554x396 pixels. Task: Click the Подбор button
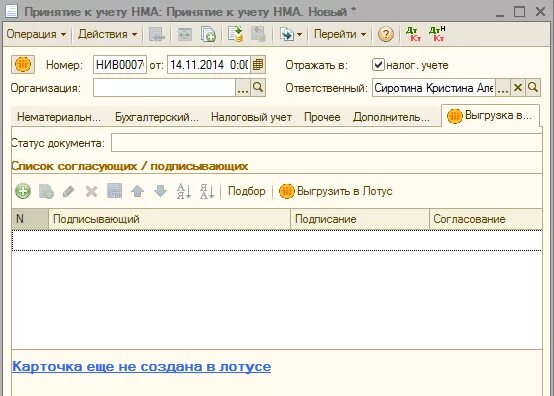click(x=247, y=191)
